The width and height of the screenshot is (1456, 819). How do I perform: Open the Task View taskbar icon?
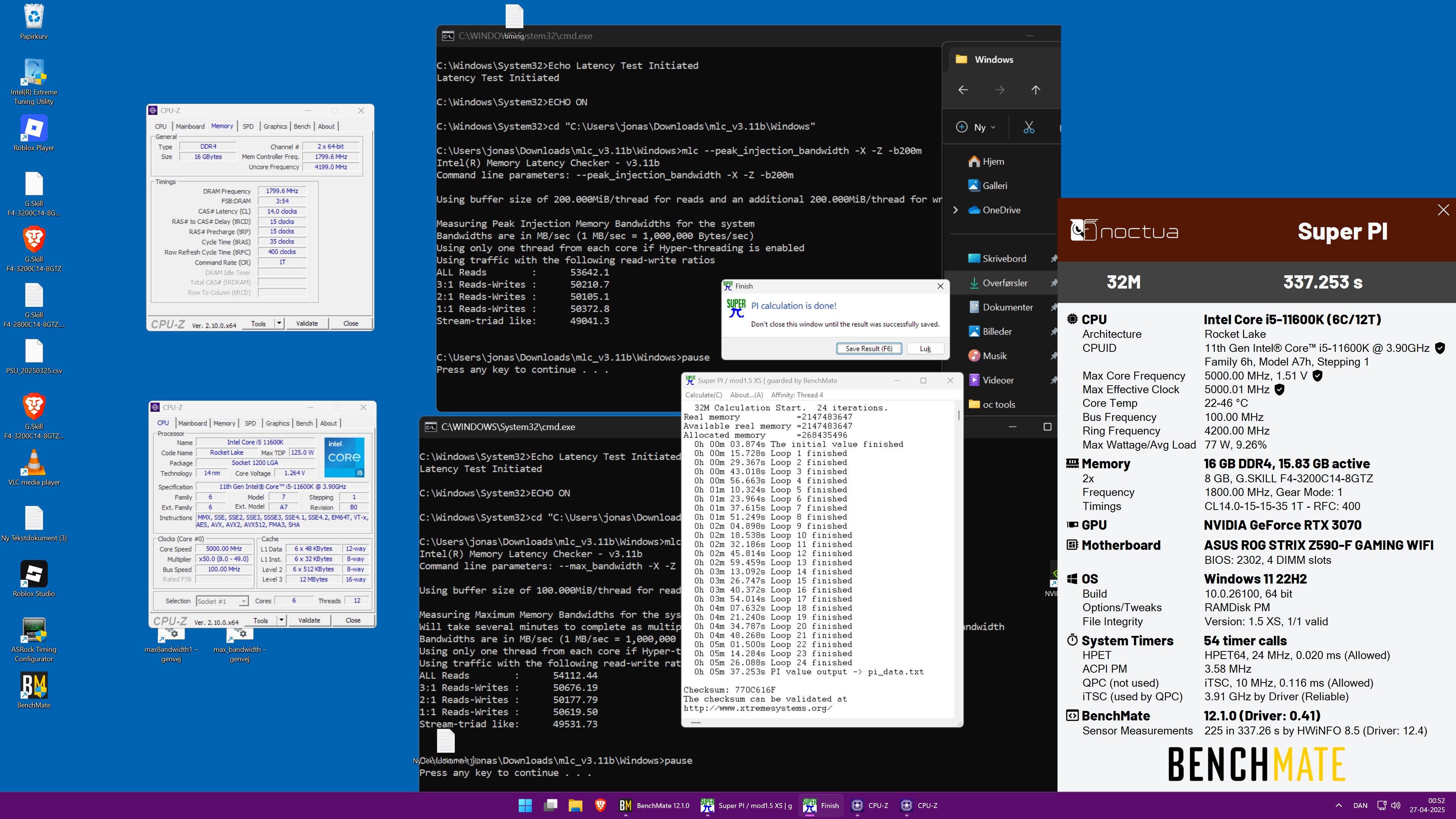pos(551,805)
